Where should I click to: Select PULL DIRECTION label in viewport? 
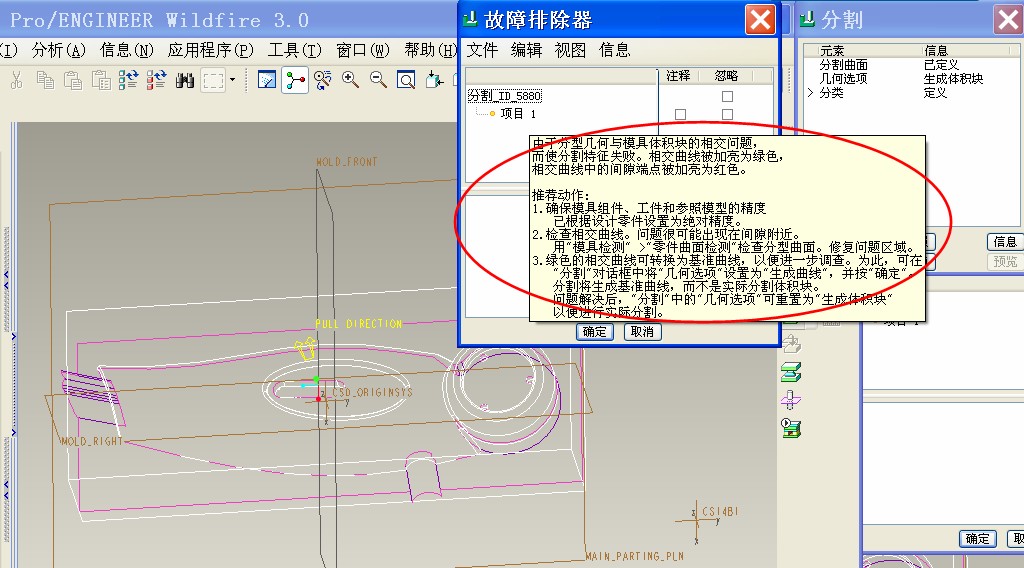coord(359,324)
